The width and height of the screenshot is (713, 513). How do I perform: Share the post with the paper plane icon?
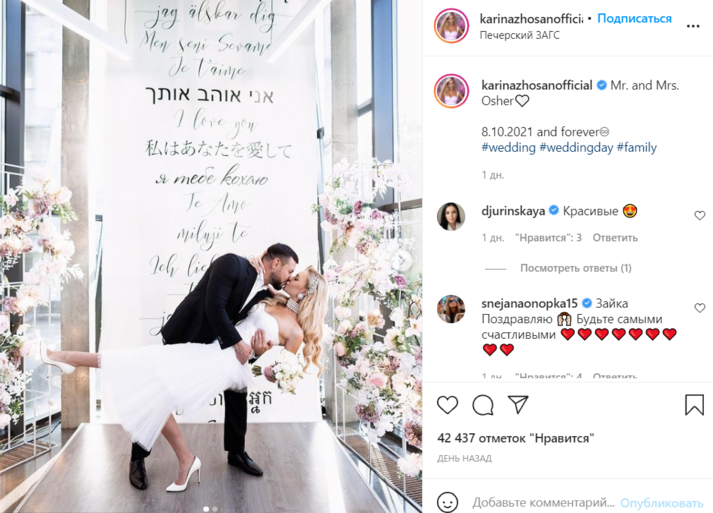tap(518, 404)
